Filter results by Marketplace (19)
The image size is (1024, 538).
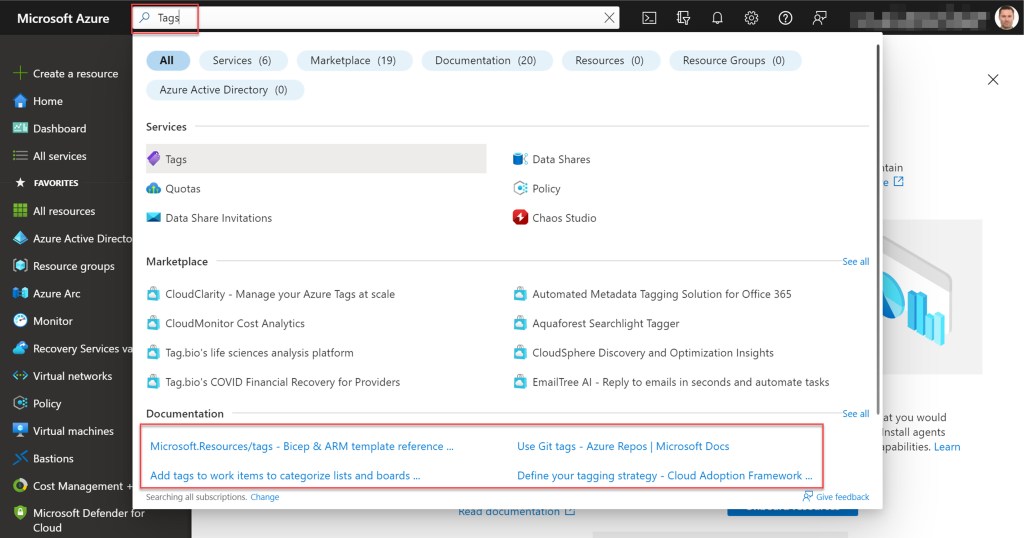pyautogui.click(x=353, y=61)
